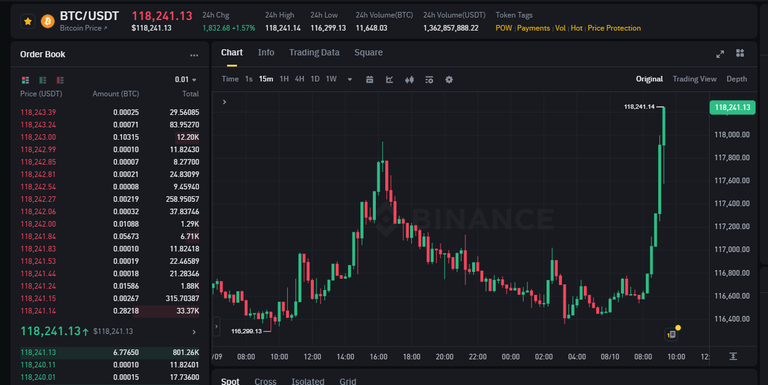
Task: Switch to the Isolated margin tab
Action: [308, 381]
